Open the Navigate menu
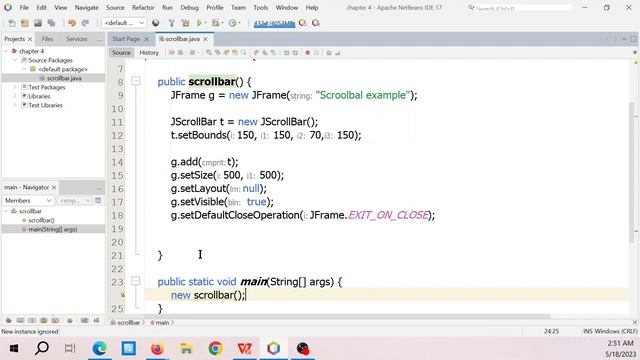 pyautogui.click(x=86, y=7)
